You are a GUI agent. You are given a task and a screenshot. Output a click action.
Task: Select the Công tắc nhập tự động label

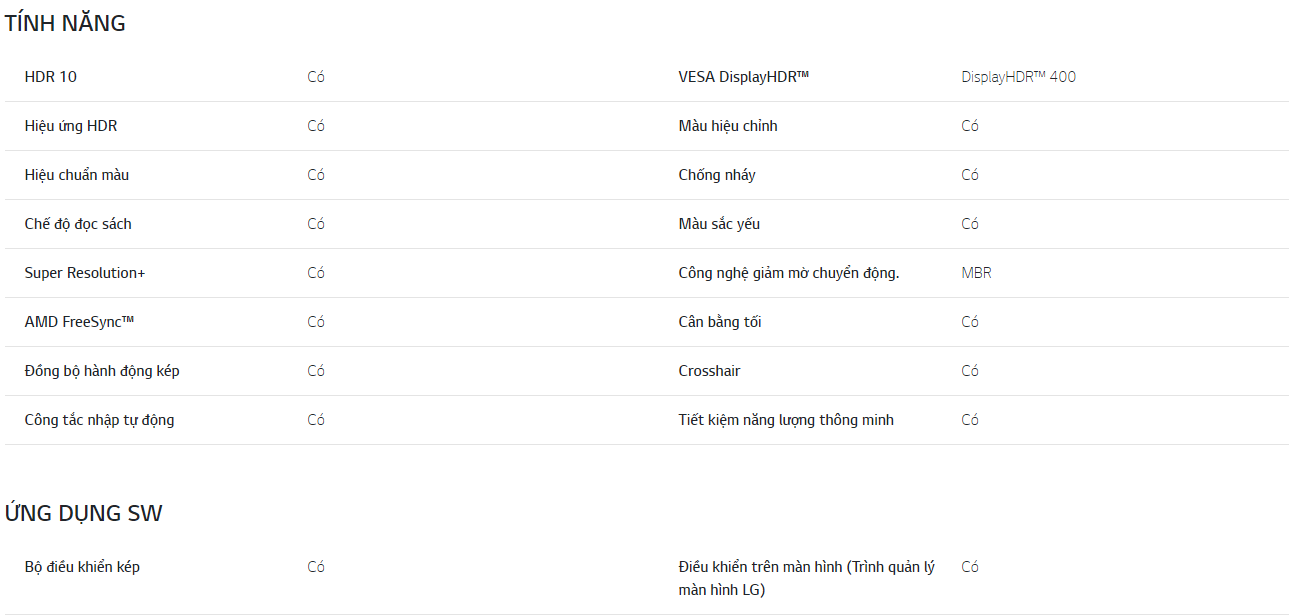coord(99,420)
